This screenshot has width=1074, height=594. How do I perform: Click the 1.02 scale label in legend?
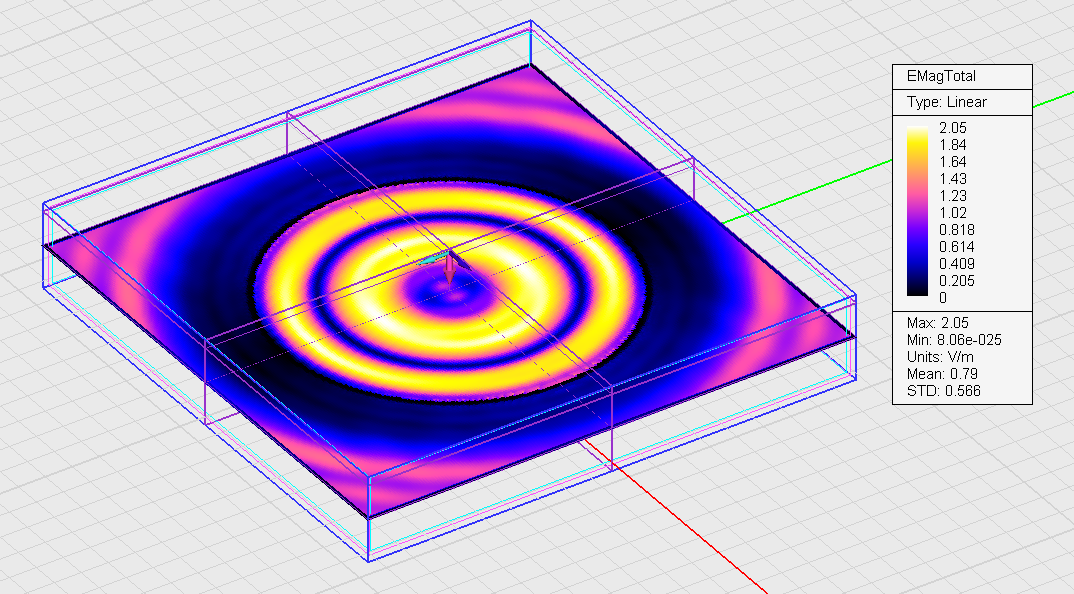(x=954, y=212)
